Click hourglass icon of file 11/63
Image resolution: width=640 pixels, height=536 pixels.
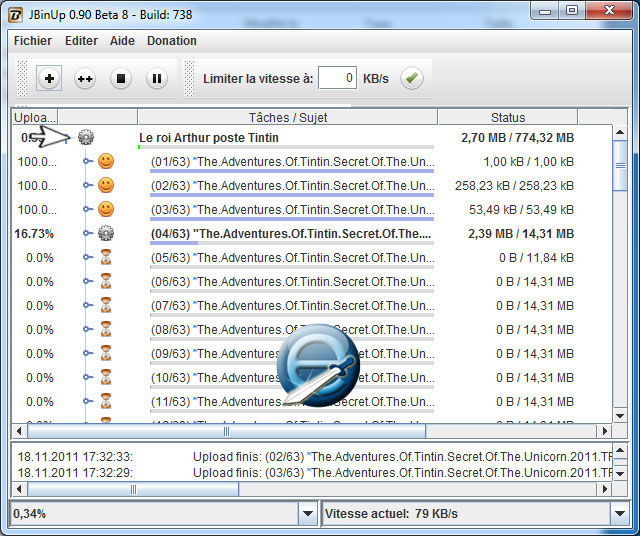(x=106, y=401)
